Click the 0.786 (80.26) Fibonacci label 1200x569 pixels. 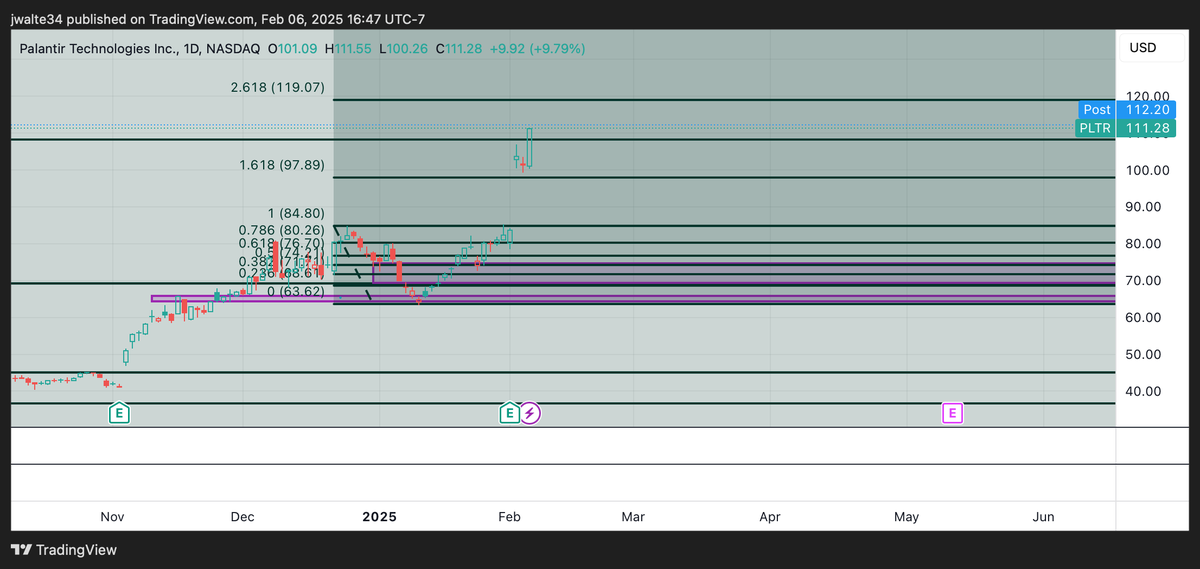(282, 229)
